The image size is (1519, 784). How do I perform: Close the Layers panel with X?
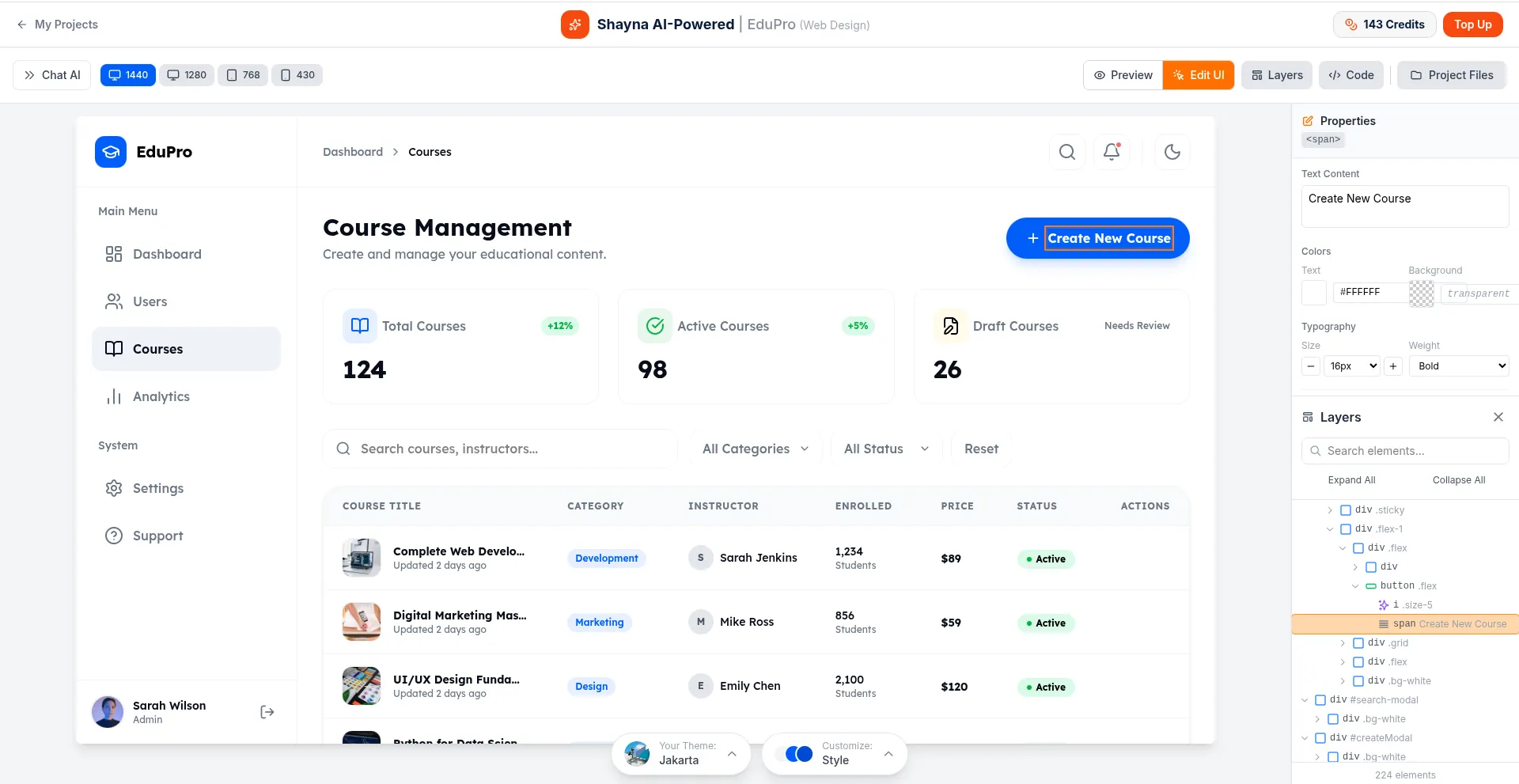[1498, 417]
